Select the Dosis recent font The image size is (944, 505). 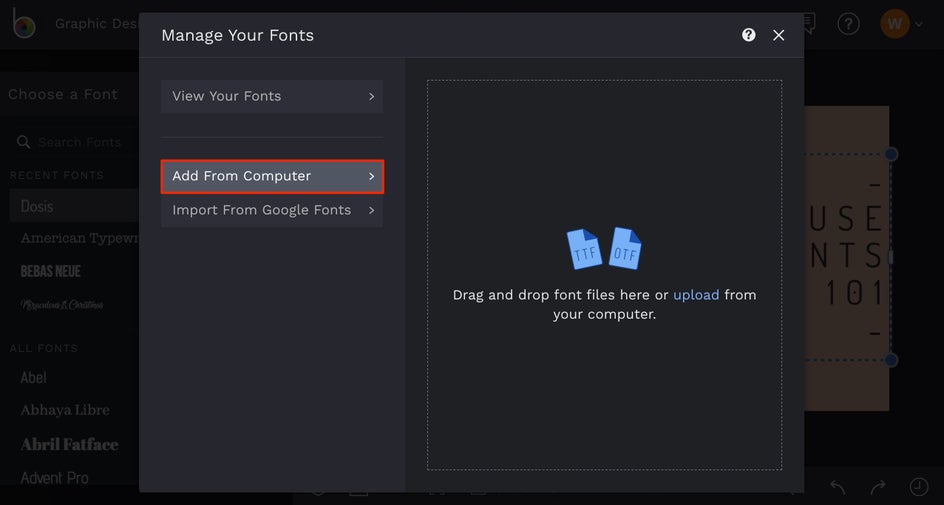pyautogui.click(x=38, y=206)
